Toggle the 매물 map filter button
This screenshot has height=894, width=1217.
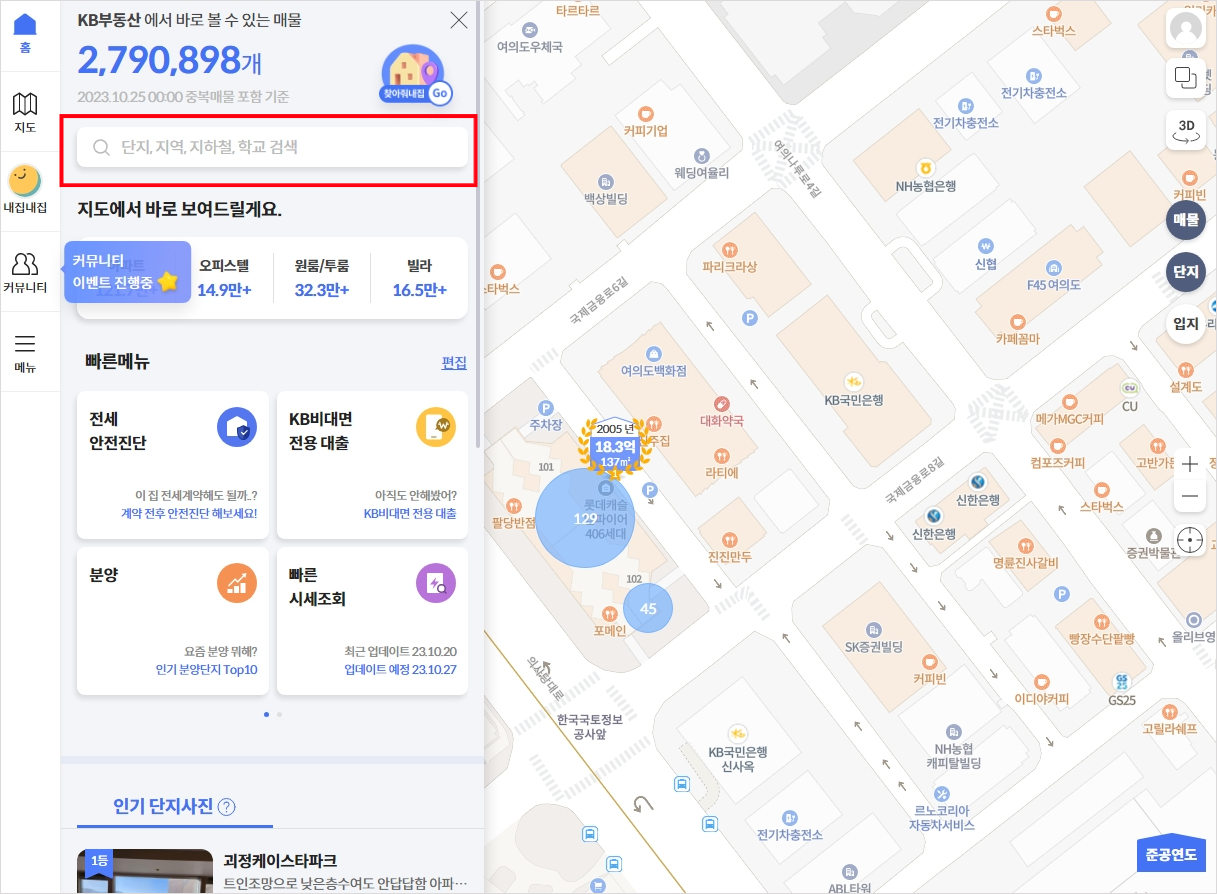coord(1186,220)
